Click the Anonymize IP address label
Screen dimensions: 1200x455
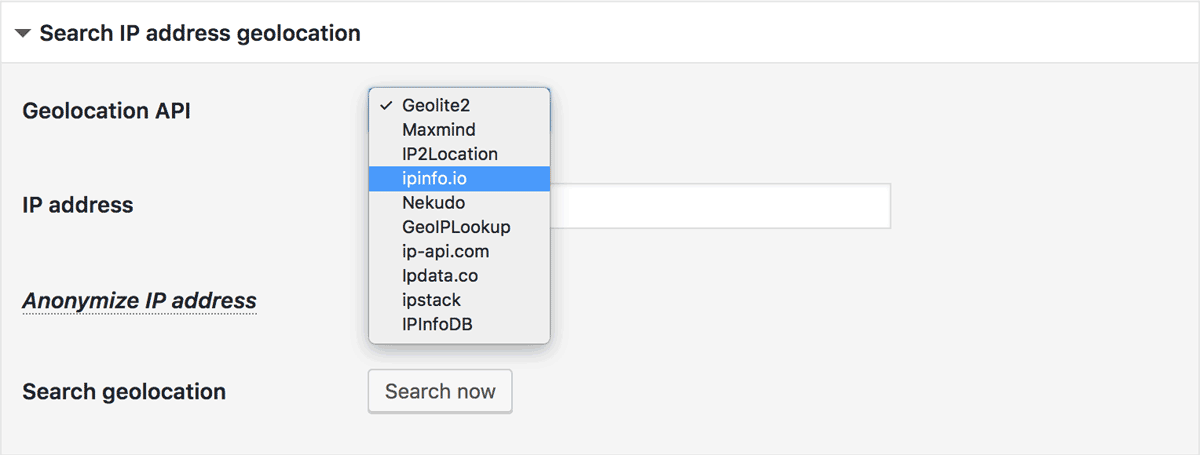[139, 300]
